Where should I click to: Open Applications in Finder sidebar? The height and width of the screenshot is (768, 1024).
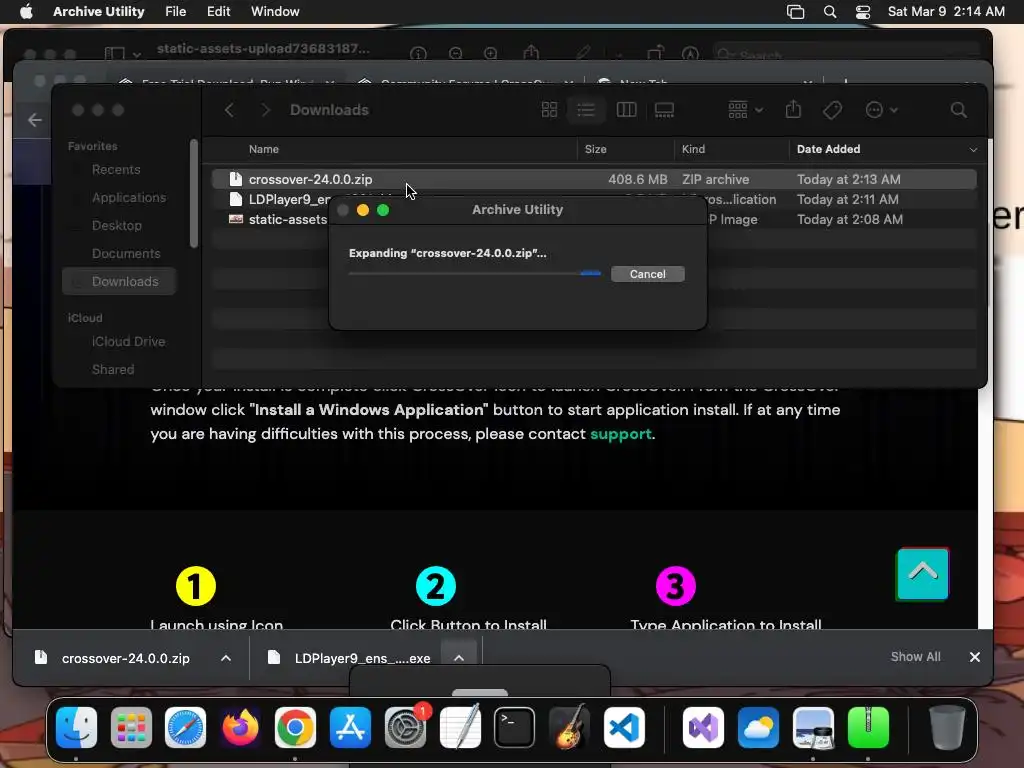tap(129, 197)
